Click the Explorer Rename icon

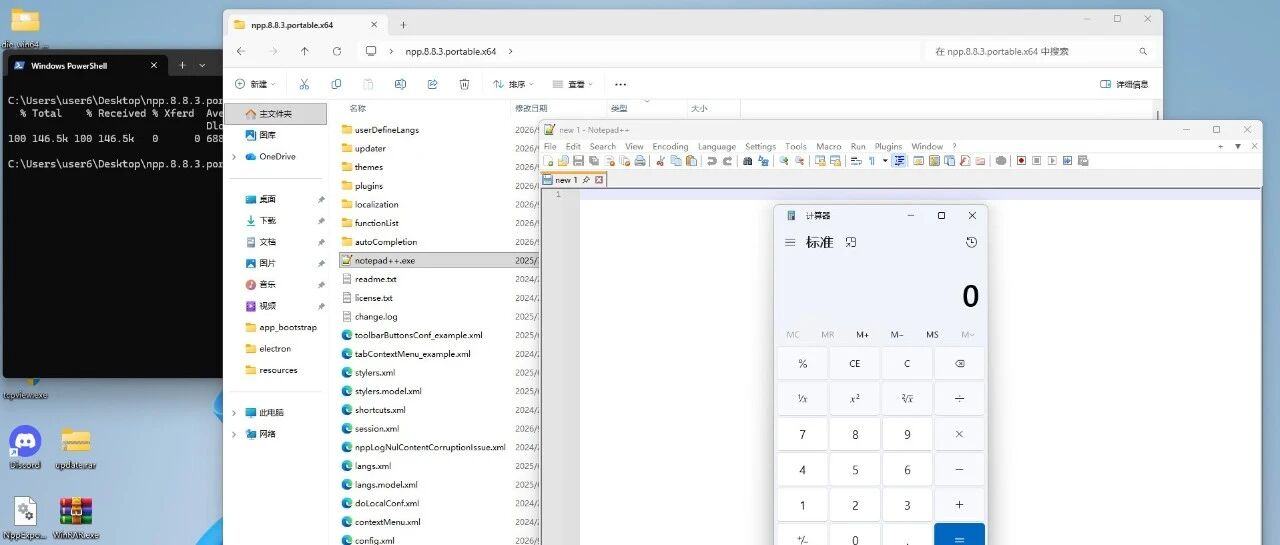coord(400,85)
